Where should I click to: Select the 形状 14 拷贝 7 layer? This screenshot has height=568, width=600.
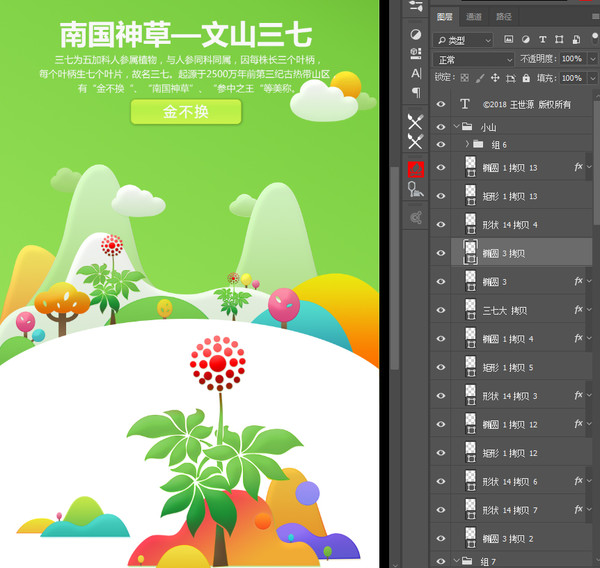click(x=513, y=510)
